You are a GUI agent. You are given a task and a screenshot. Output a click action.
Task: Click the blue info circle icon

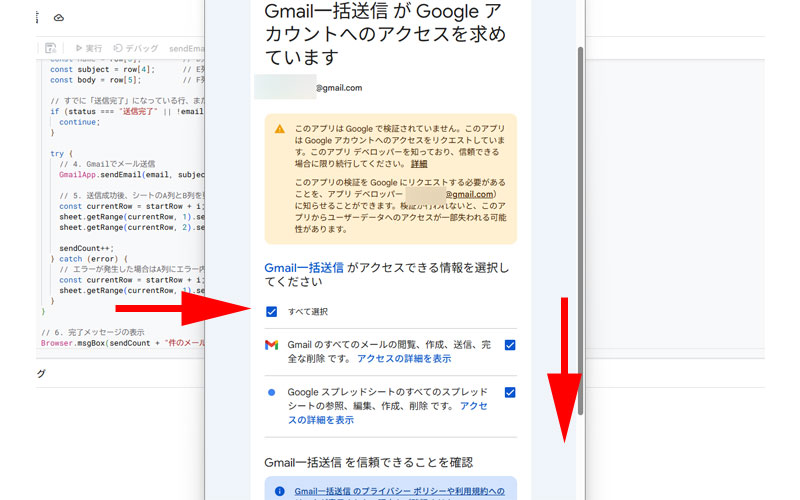pos(279,491)
